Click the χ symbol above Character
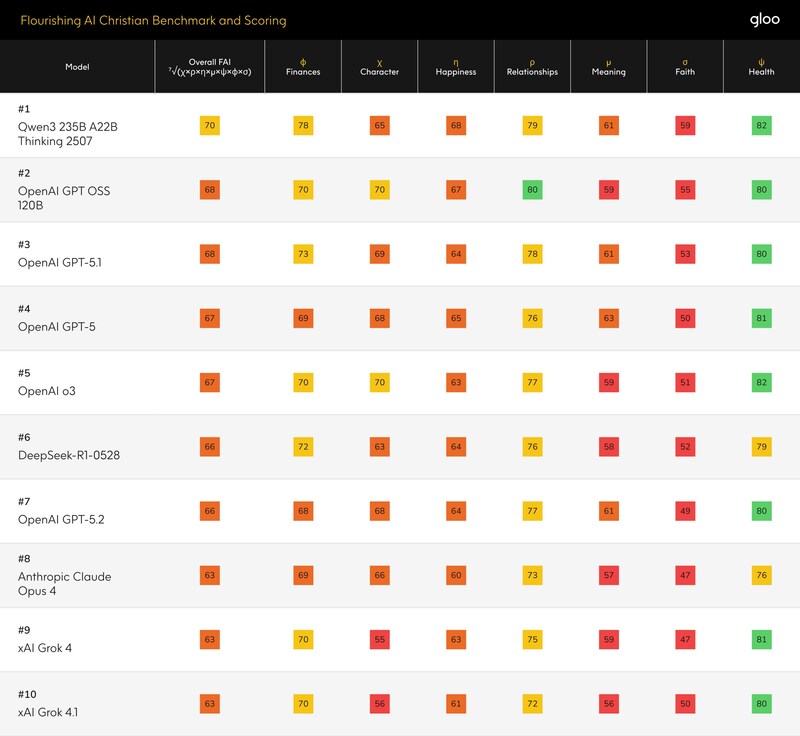 click(379, 61)
